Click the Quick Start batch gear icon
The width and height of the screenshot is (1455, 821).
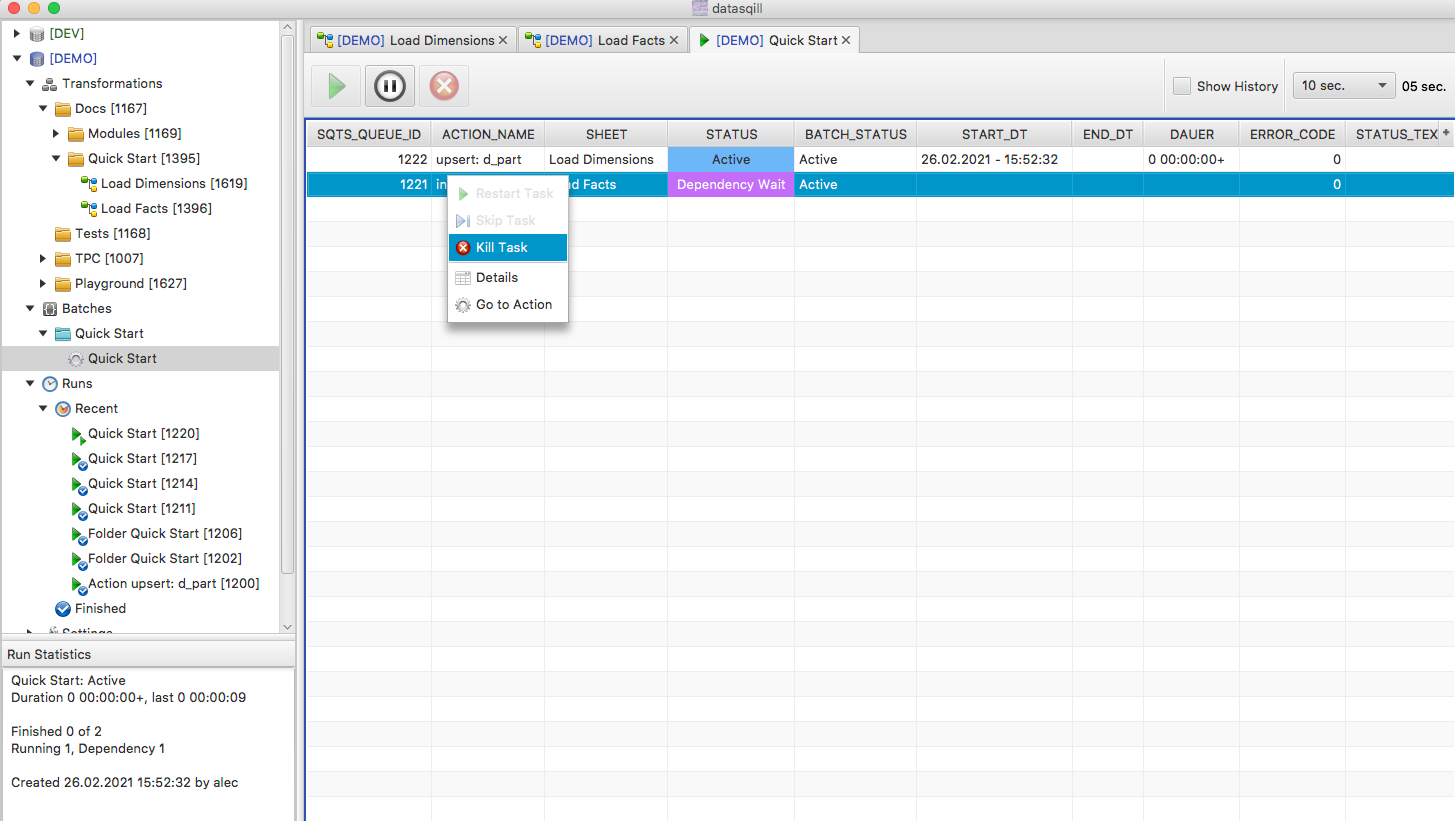(76, 359)
